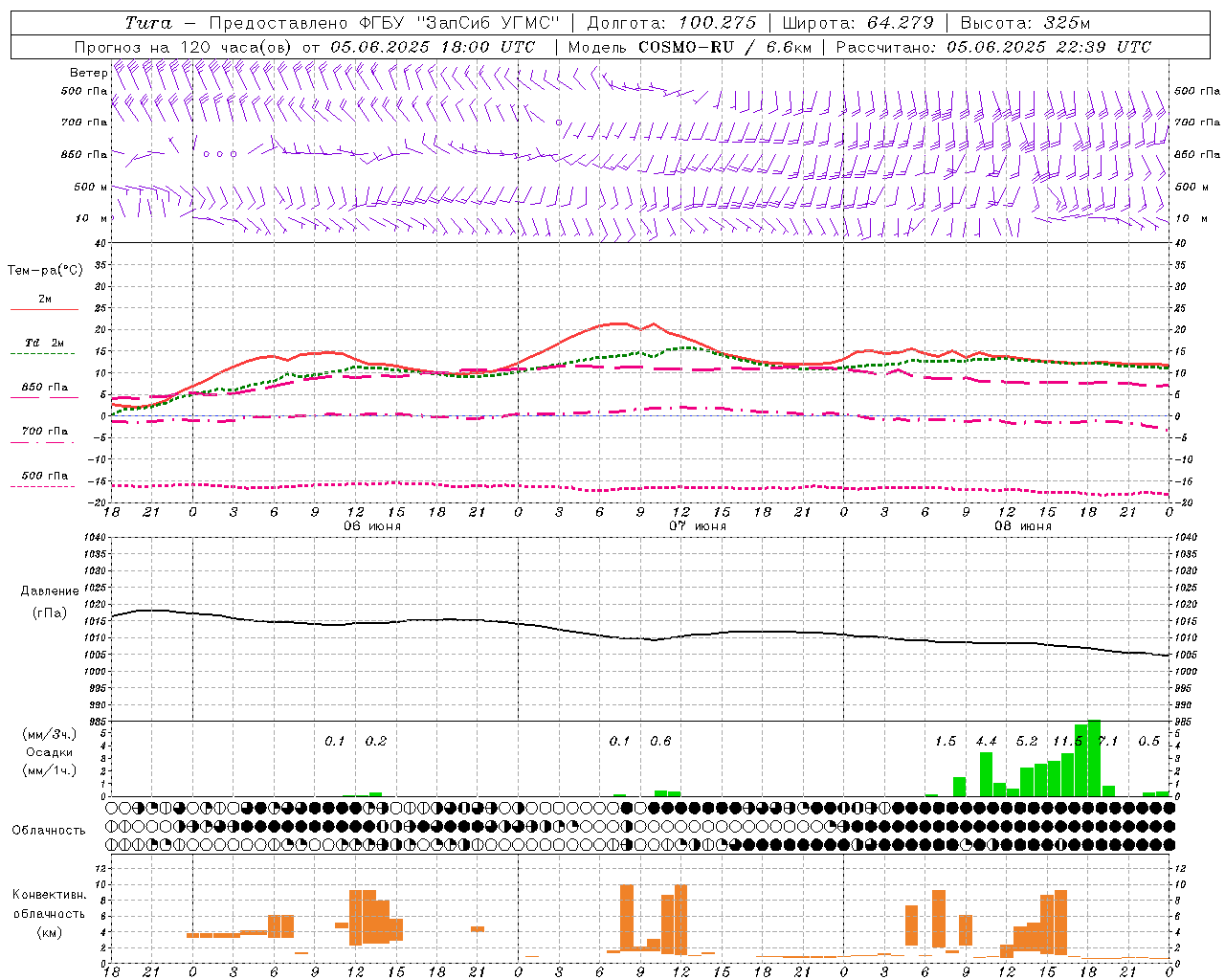This screenshot has height=980, width=1225.
Task: Click the "Ветер" wind panel label
Action: pos(88,73)
